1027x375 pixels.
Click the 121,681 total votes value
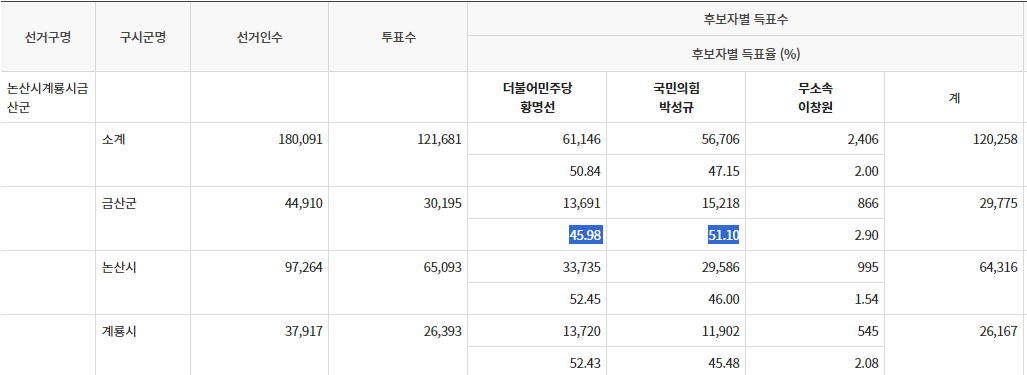(x=439, y=139)
